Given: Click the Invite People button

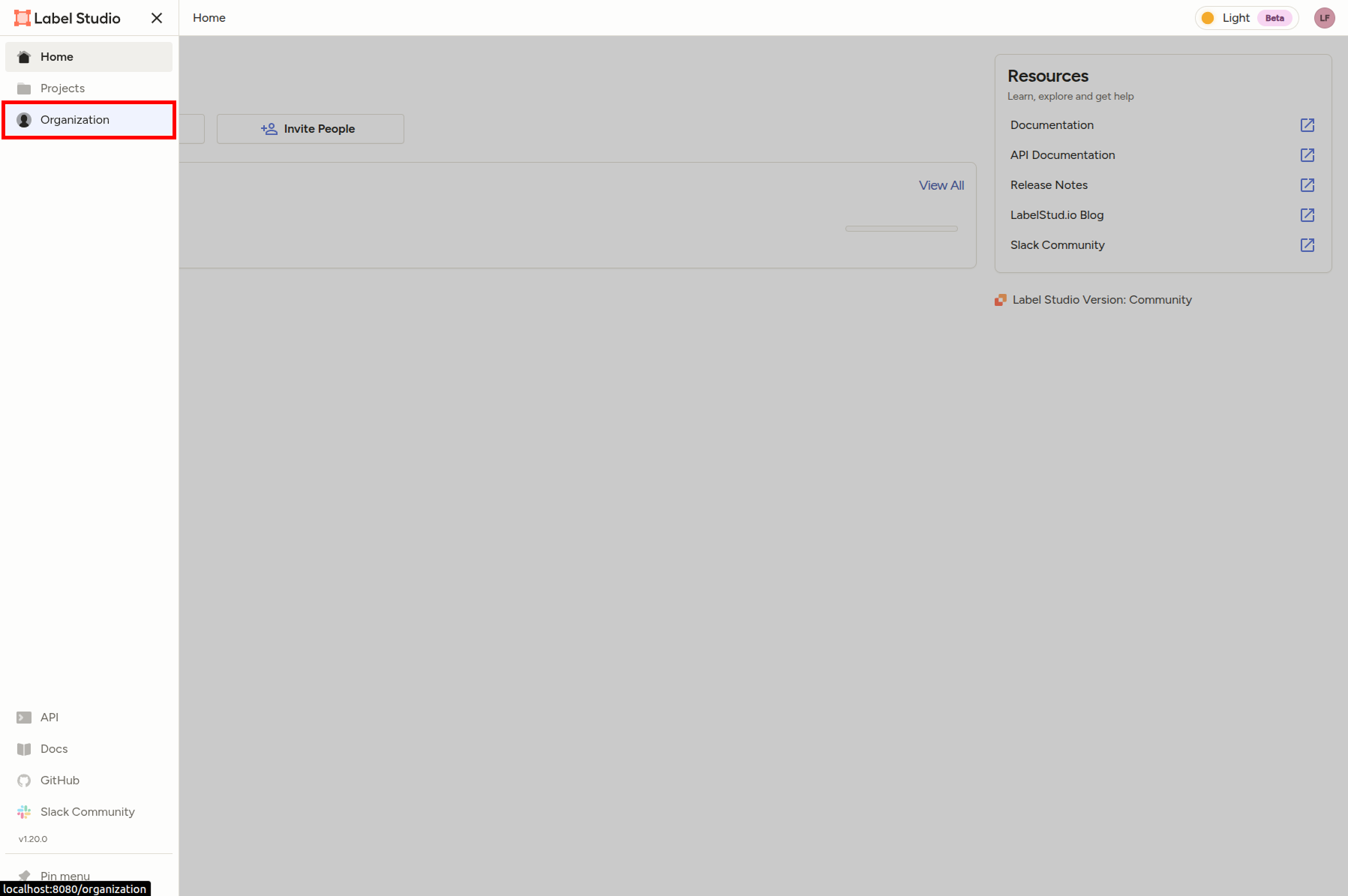Looking at the screenshot, I should [x=310, y=128].
